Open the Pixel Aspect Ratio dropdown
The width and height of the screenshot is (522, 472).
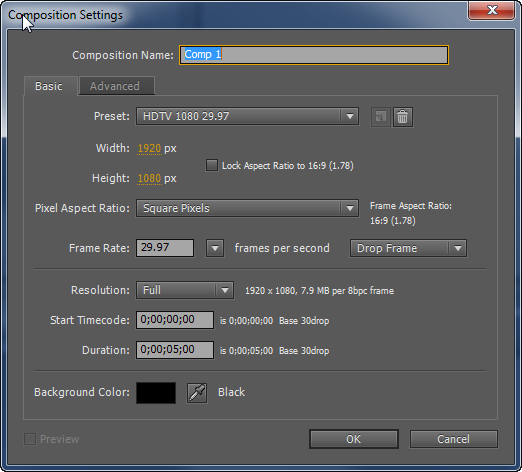[x=247, y=208]
